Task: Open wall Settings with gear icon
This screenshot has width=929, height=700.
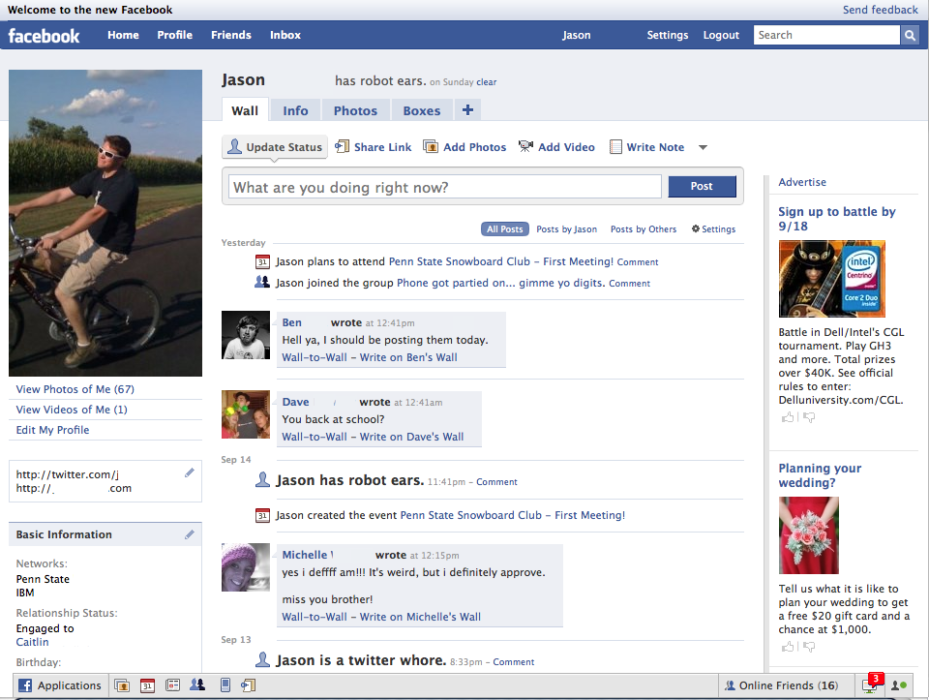Action: click(713, 229)
